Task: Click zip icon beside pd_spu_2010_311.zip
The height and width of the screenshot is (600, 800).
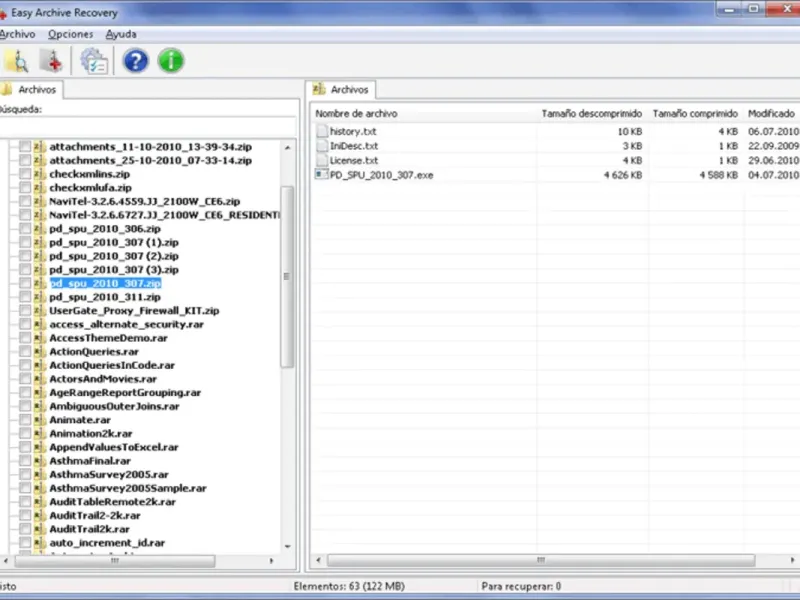Action: click(x=40, y=297)
